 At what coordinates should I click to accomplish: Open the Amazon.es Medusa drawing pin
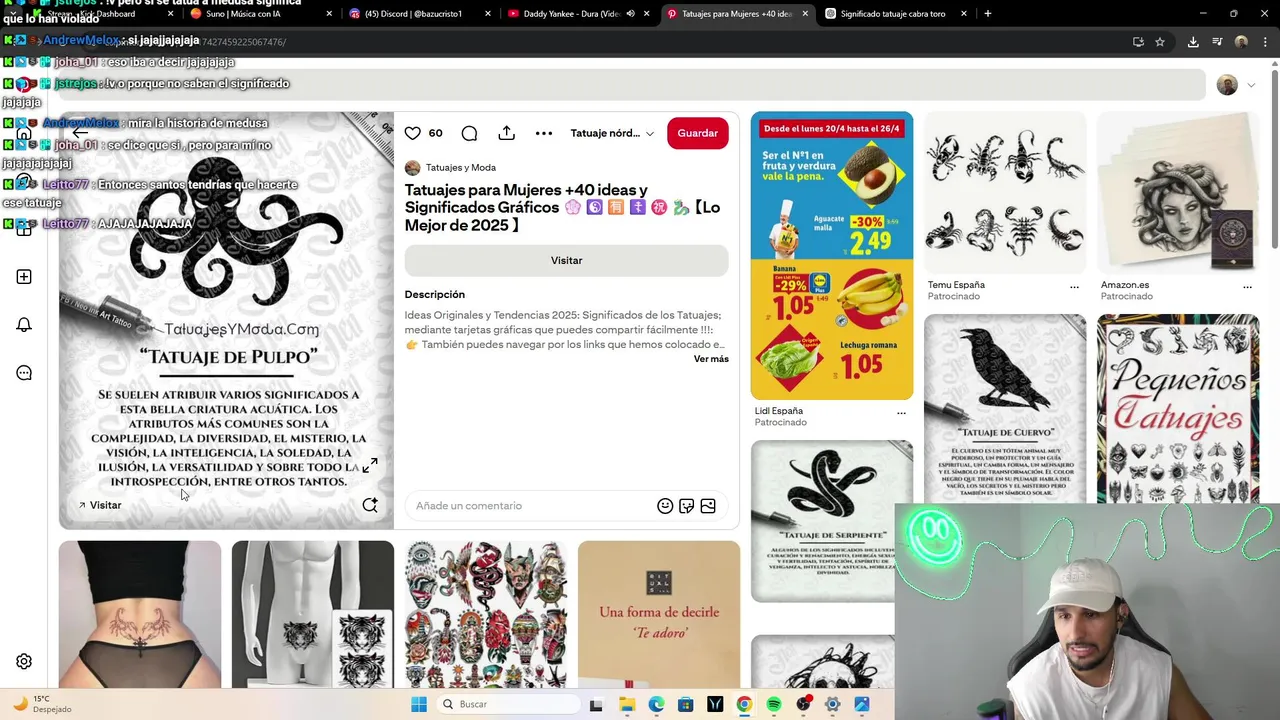[1178, 193]
